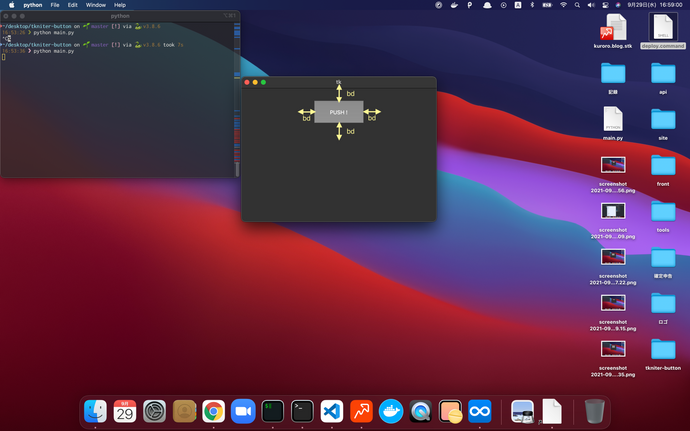Screen dimensions: 690x431
Task: Select screenshot thumbnail ending 35.png
Action: pos(613,349)
